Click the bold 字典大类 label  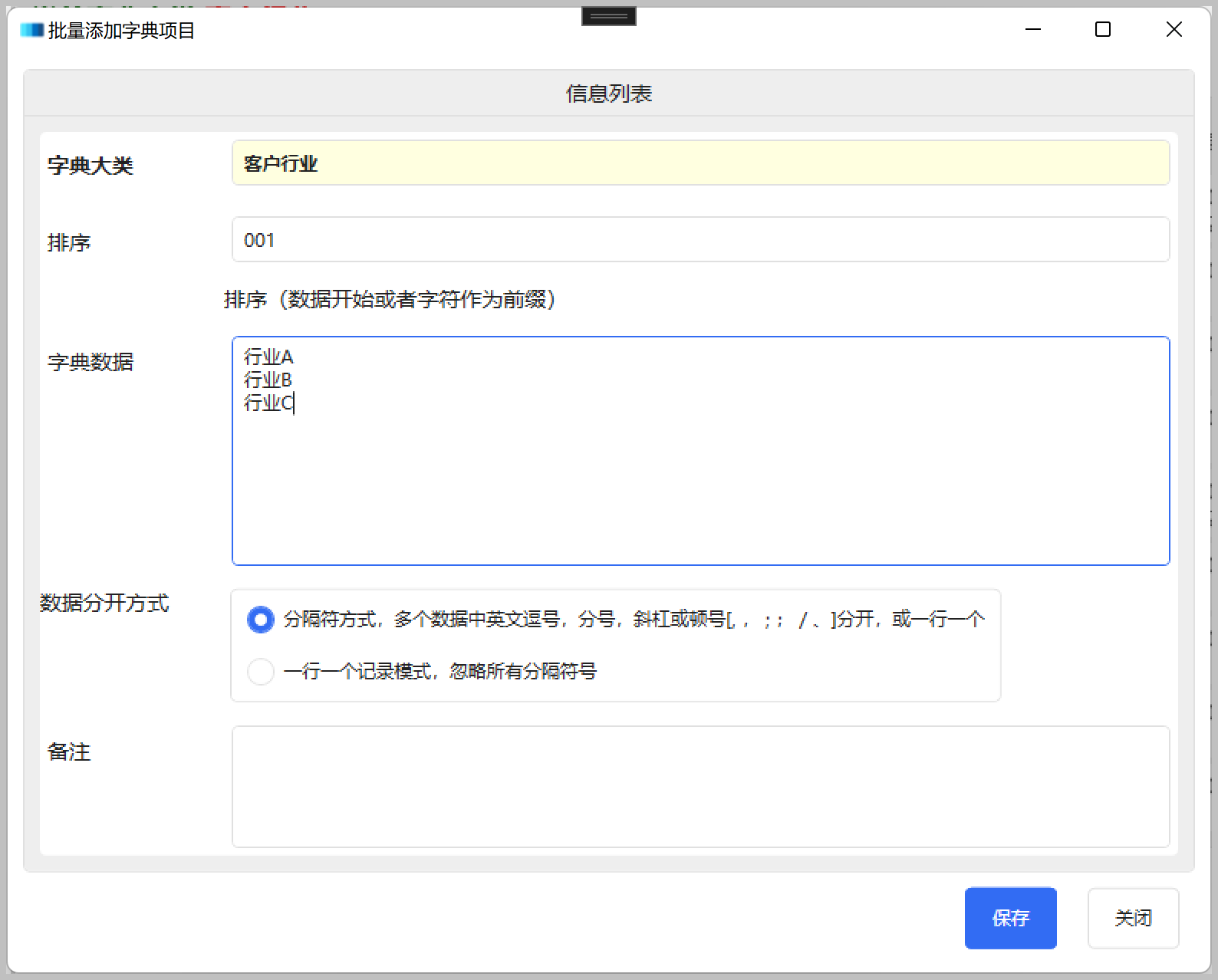tap(91, 166)
